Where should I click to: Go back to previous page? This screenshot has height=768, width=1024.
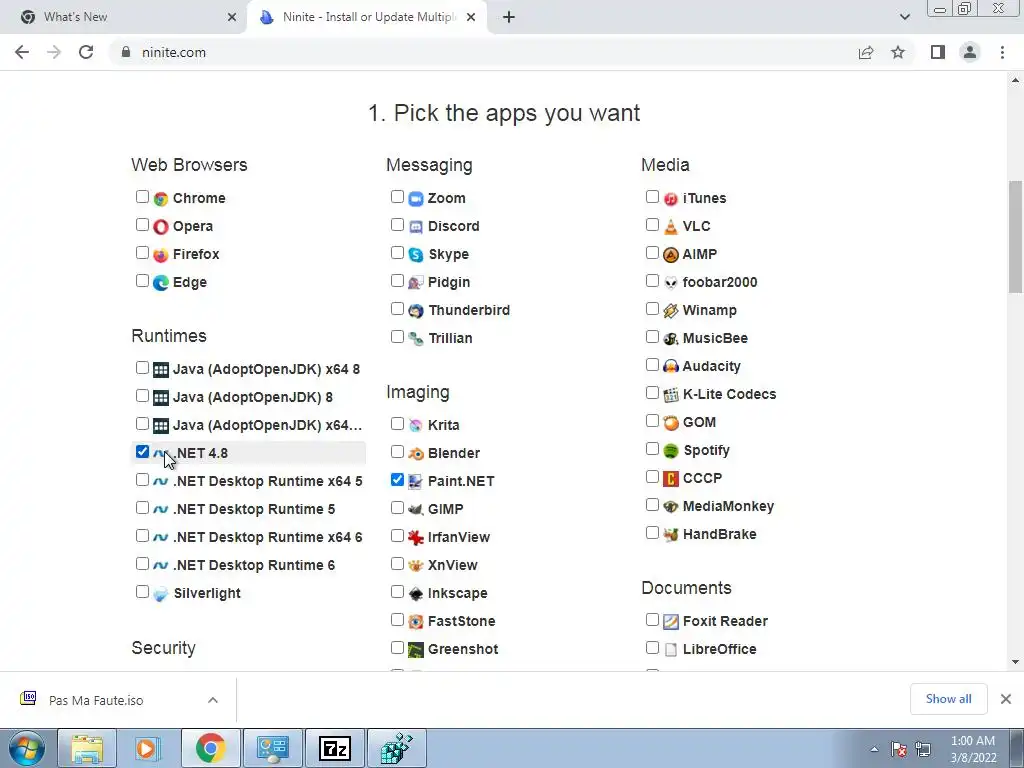pos(22,52)
